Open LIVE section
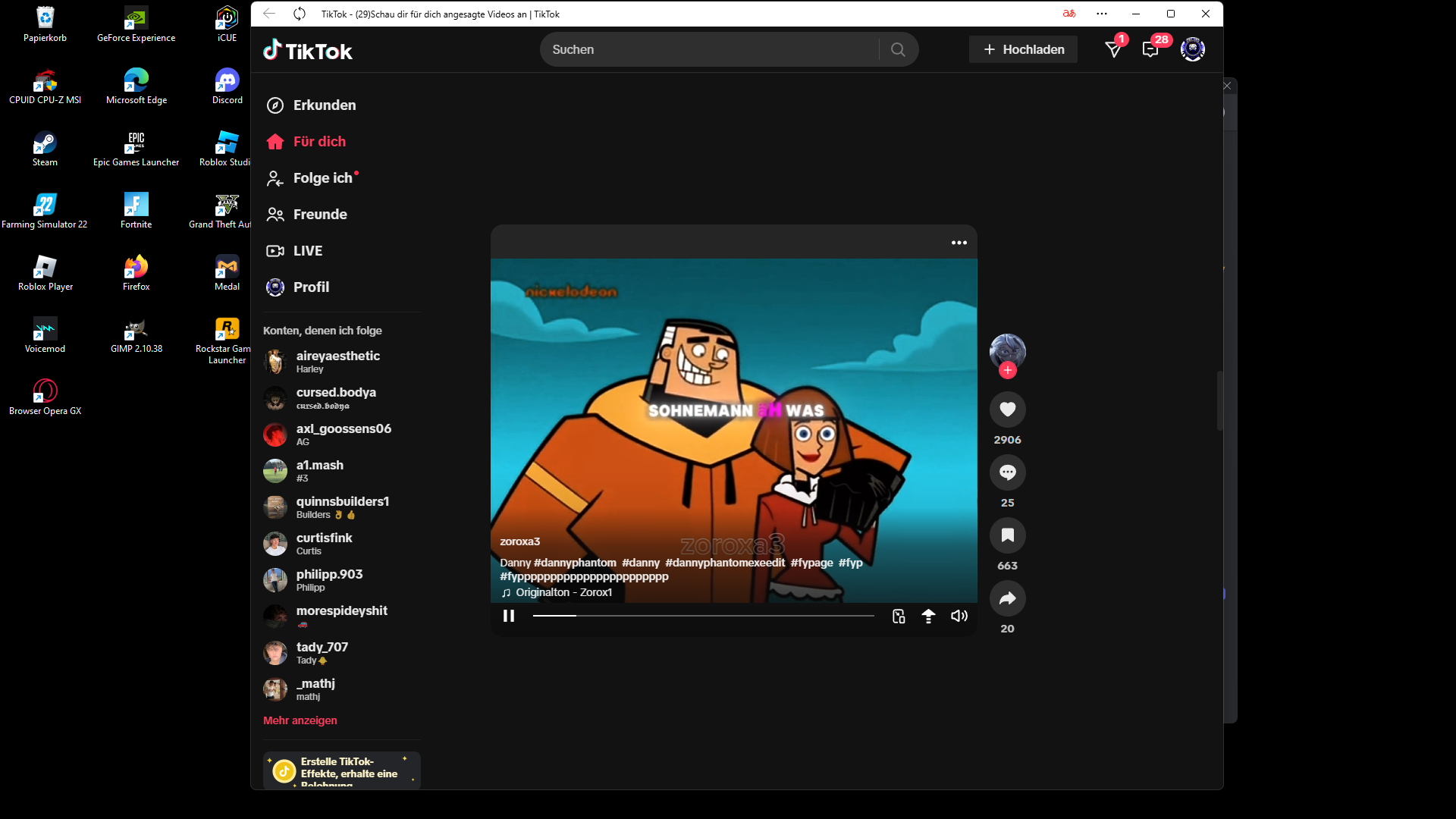This screenshot has height=819, width=1456. (295, 251)
